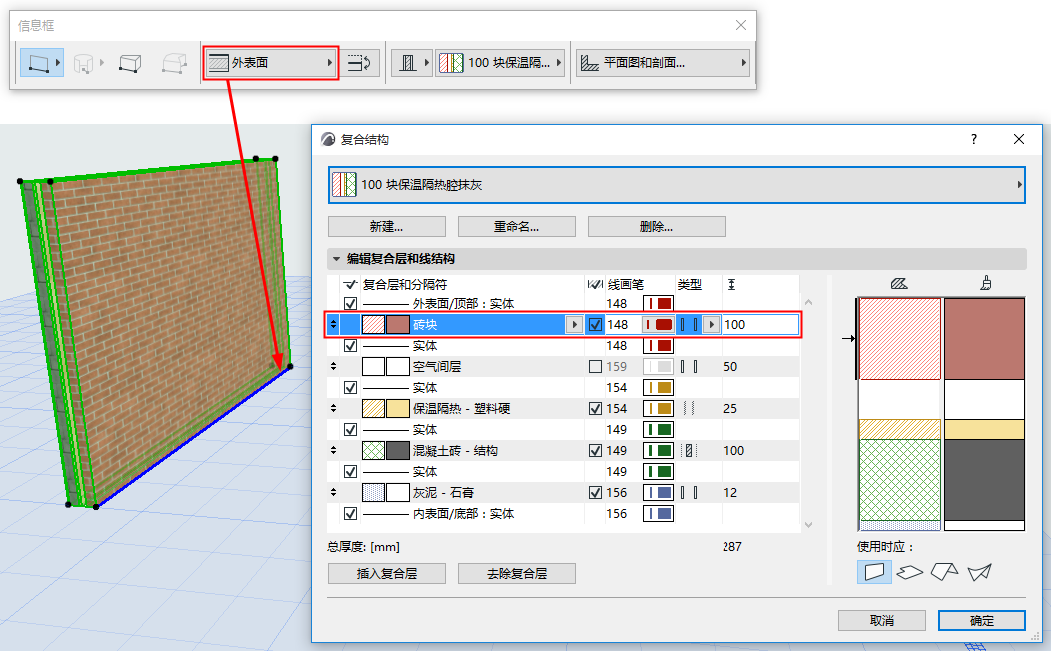Click the blue pen swatch of 灰泥 - 石膏 row
Image resolution: width=1051 pixels, height=651 pixels.
pos(658,493)
